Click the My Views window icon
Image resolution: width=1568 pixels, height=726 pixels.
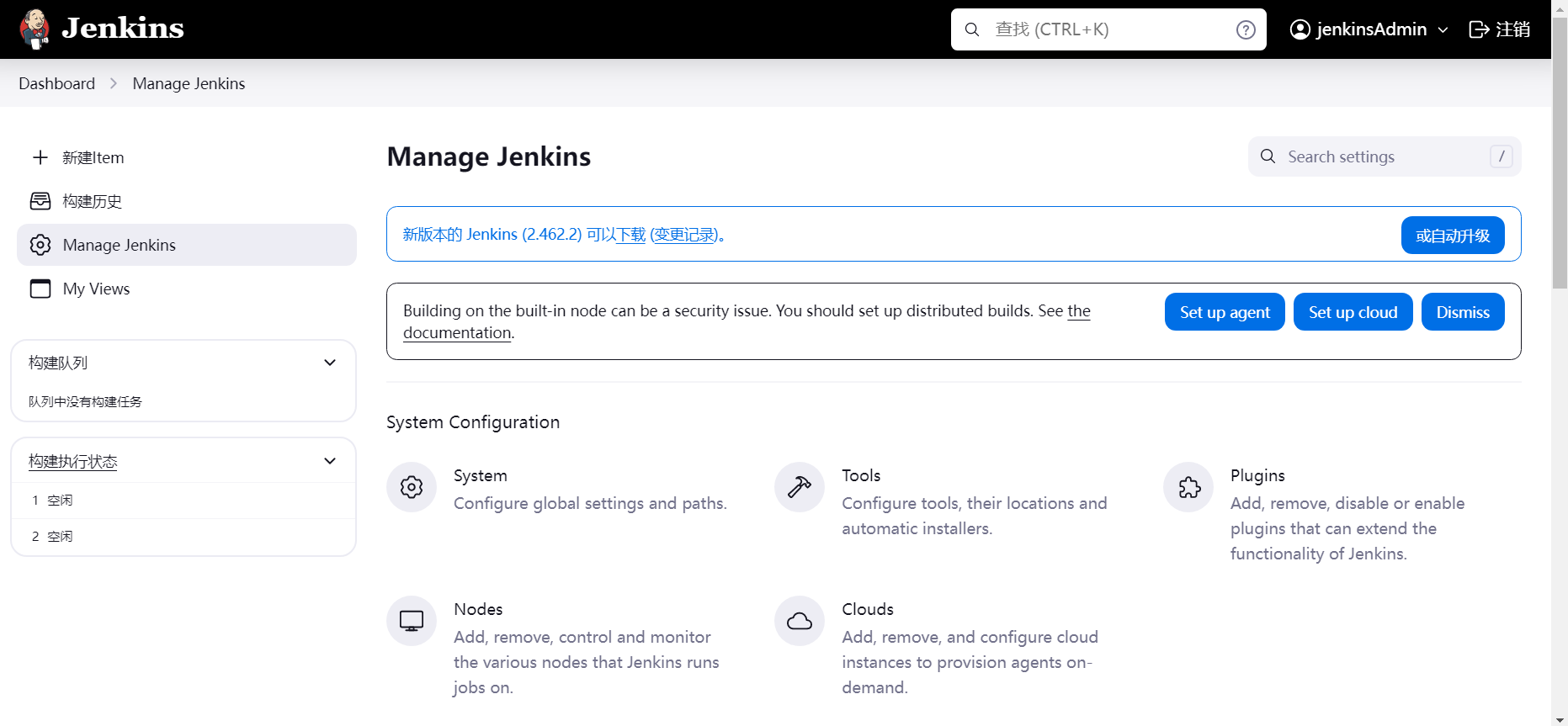point(40,289)
